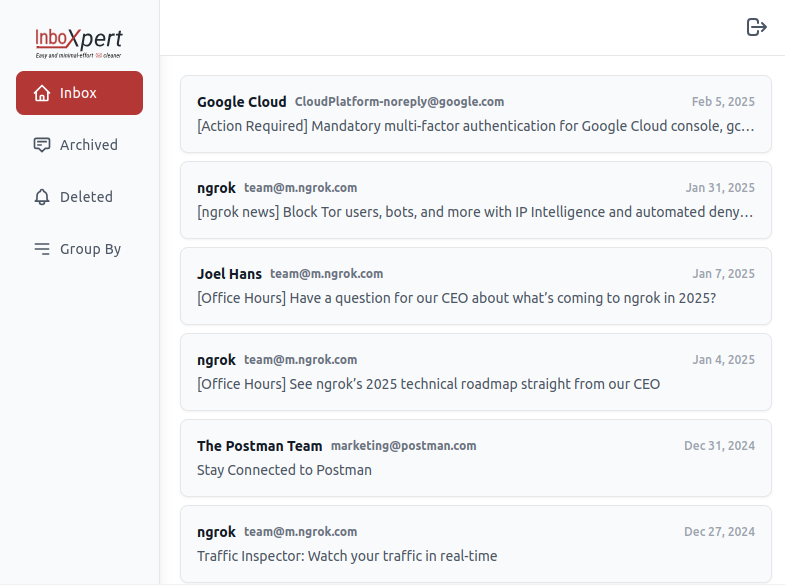Click The Postman Team sender name
This screenshot has width=785, height=585.
[x=259, y=446]
